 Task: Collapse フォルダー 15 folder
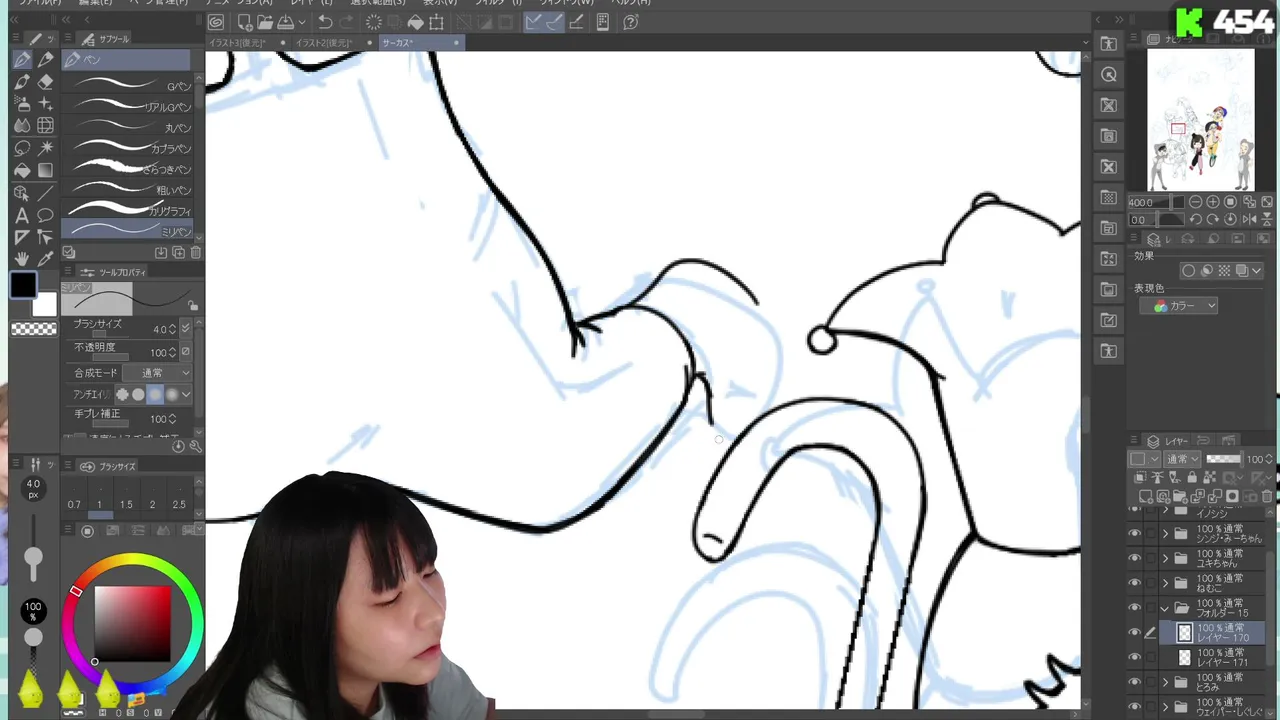point(1165,608)
